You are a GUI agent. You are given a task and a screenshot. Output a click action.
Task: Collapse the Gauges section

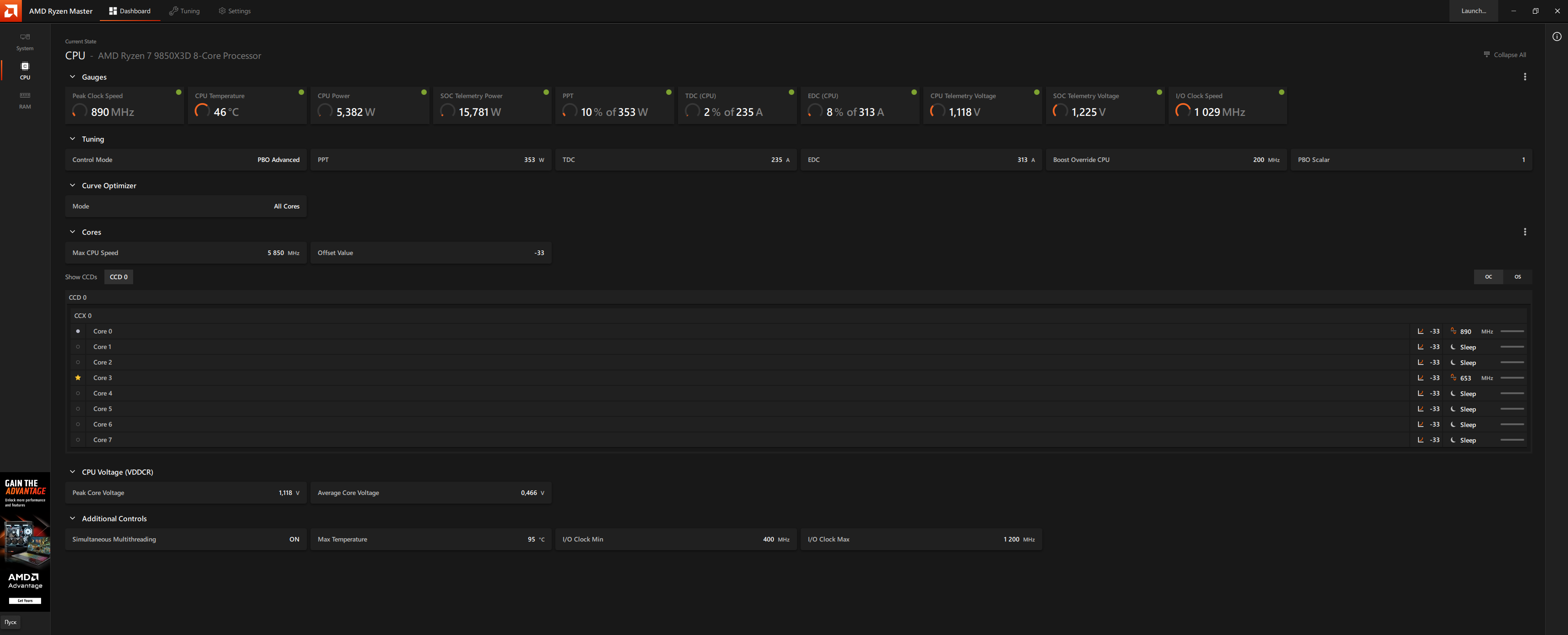pos(72,77)
